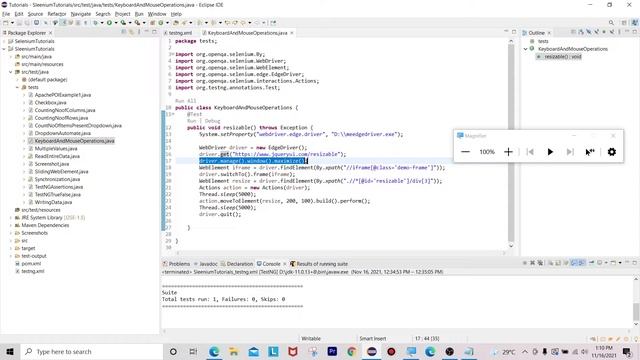Click Magnifier read from here icon
640x360 pixels.
590,152
